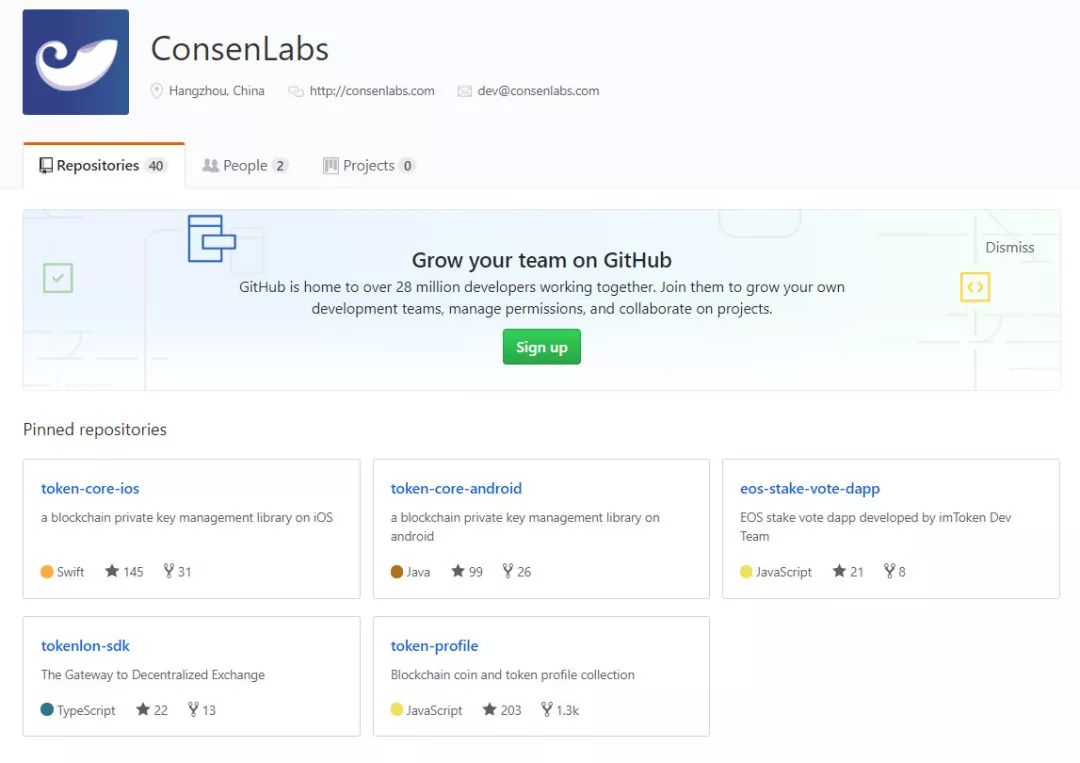Click the star icon on eos-stake-vote-dapp
Screen dimensions: 1080x763
coord(839,572)
